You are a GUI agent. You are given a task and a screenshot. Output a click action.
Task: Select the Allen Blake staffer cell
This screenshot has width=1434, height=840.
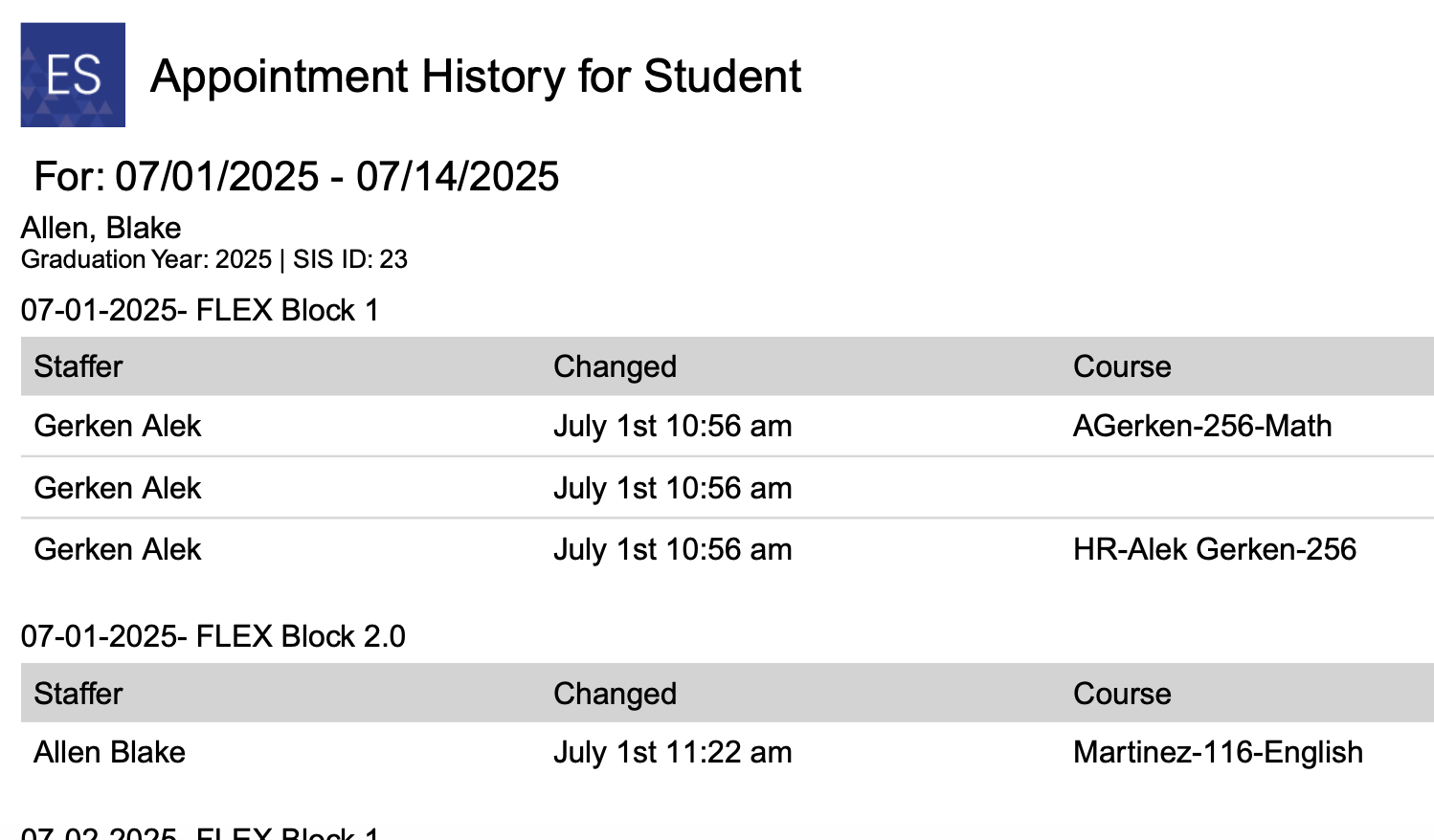tap(109, 752)
